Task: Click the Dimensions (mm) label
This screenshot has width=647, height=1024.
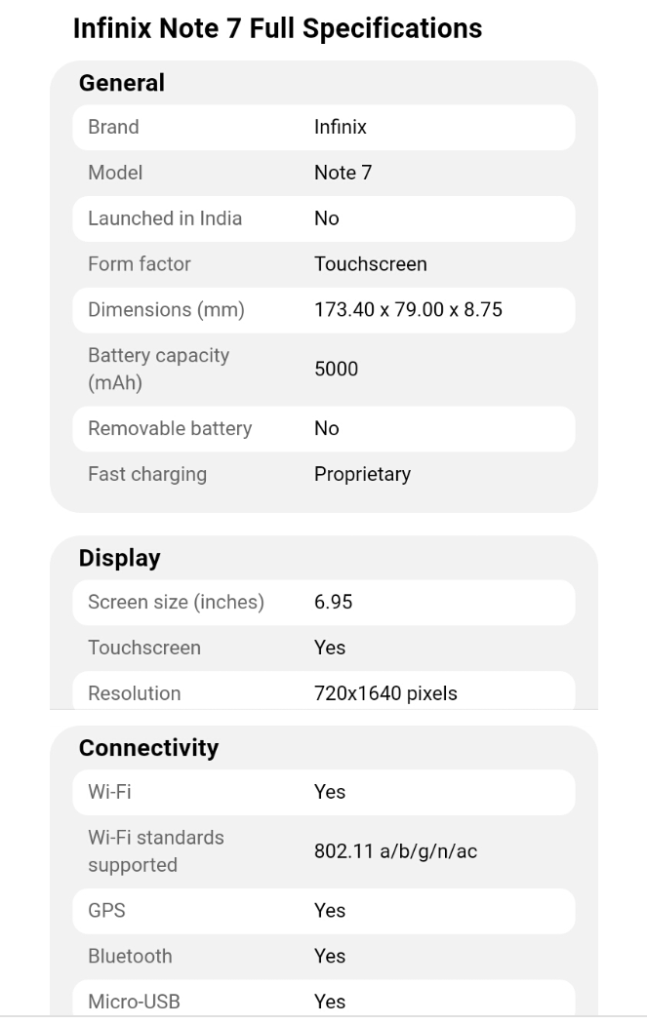Action: [166, 310]
